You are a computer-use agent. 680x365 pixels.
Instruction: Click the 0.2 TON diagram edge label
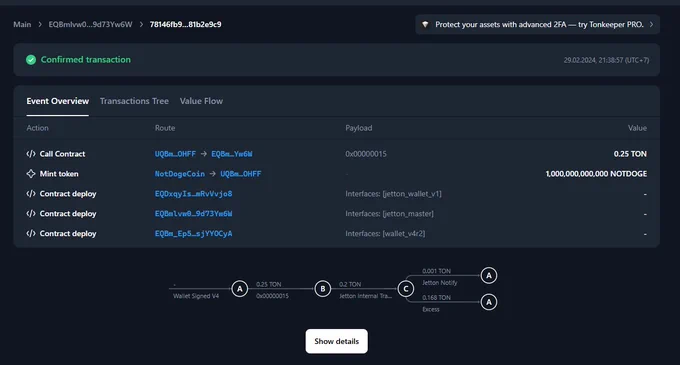pyautogui.click(x=350, y=284)
